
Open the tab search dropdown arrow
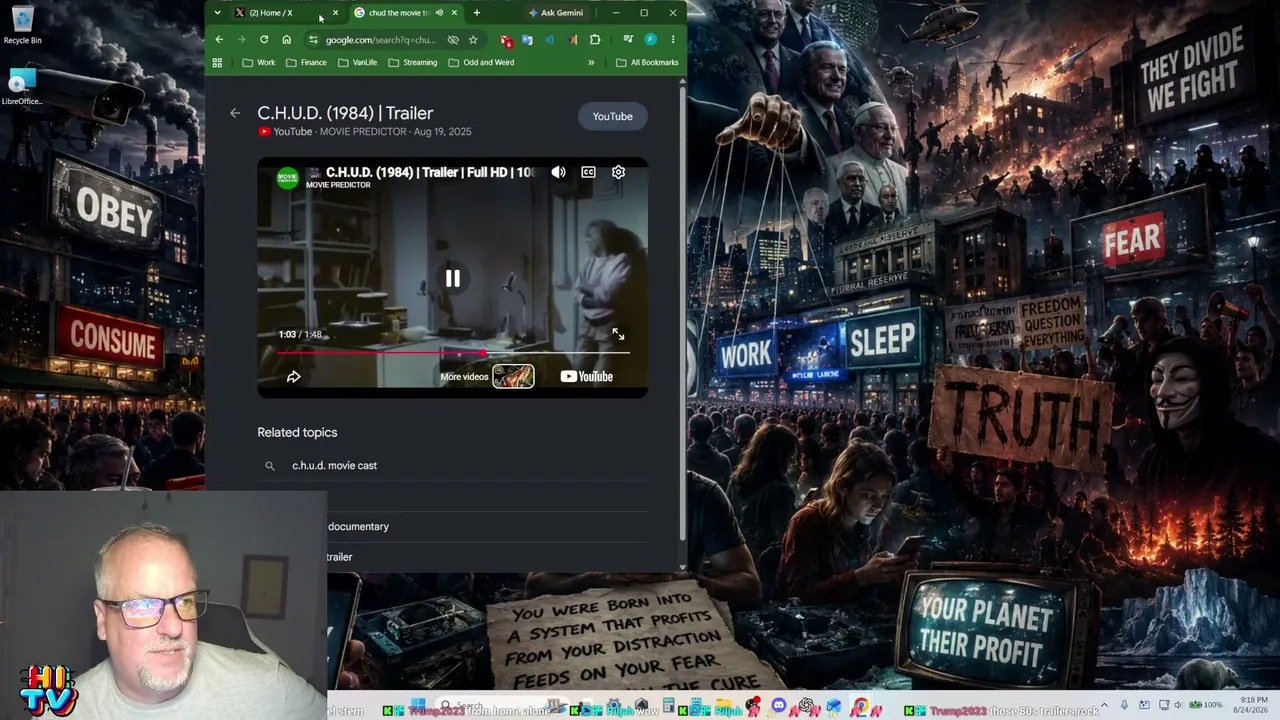point(217,13)
